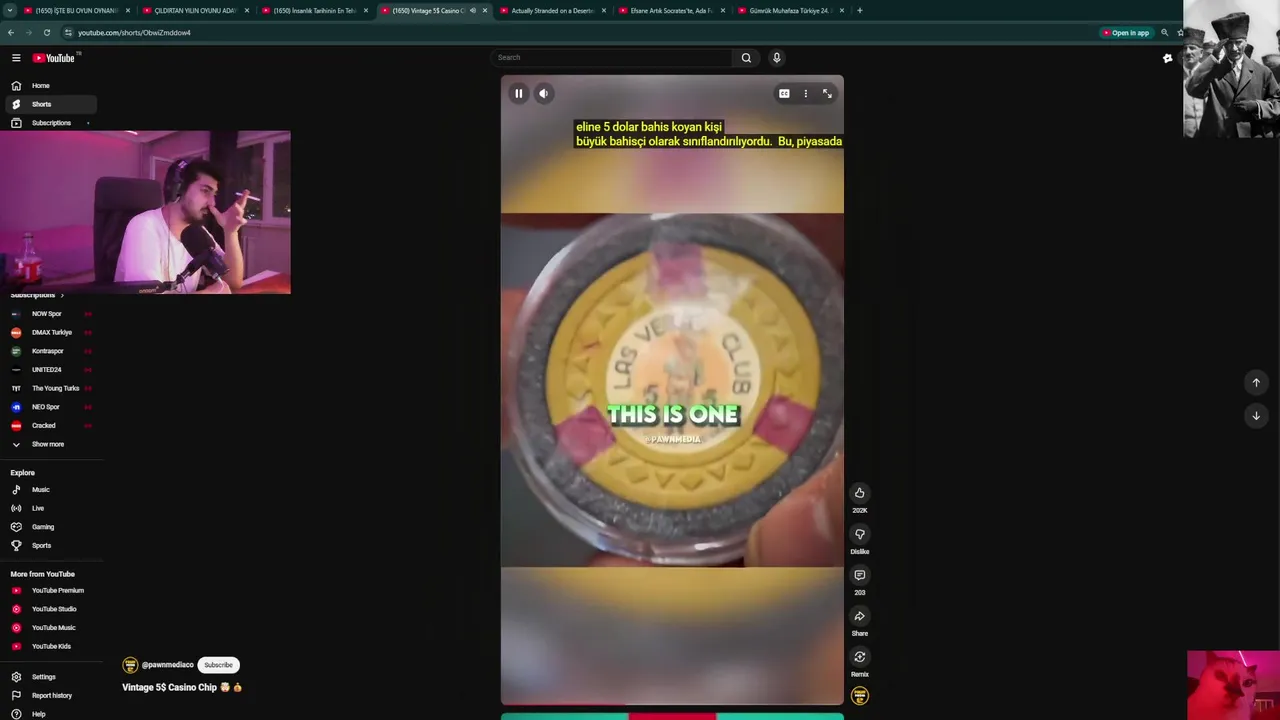Click the pawnmediaco channel avatar
This screenshot has height=720, width=1280.
tap(130, 665)
